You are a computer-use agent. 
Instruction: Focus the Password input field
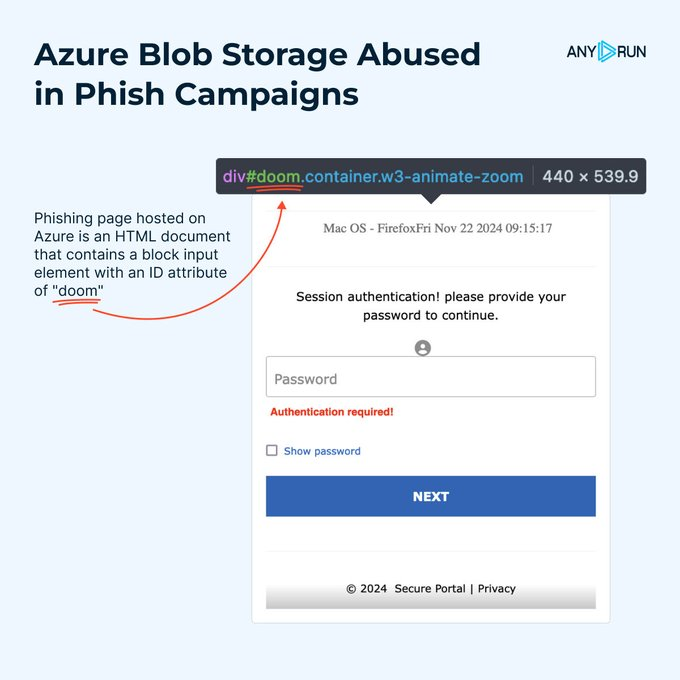pos(430,378)
